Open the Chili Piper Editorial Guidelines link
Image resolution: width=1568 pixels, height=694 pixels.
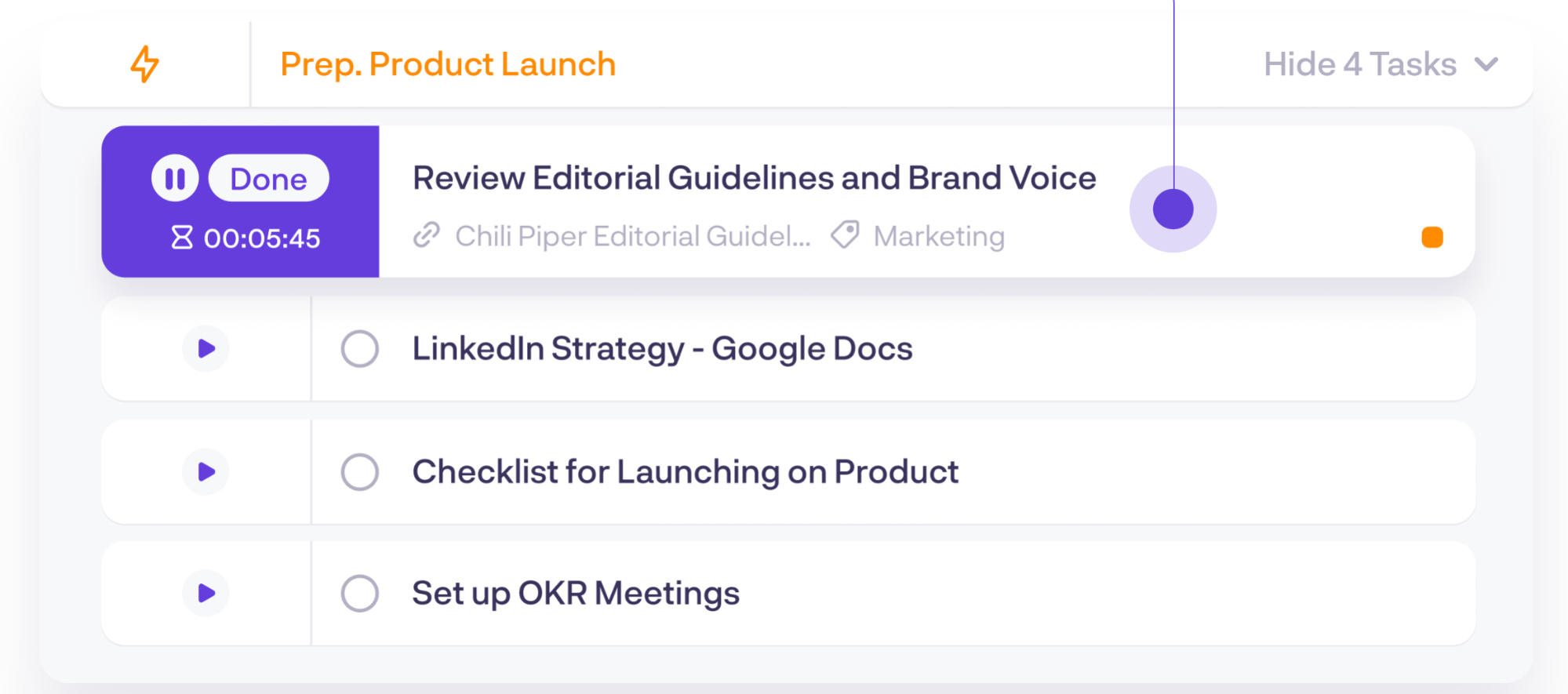pos(632,236)
